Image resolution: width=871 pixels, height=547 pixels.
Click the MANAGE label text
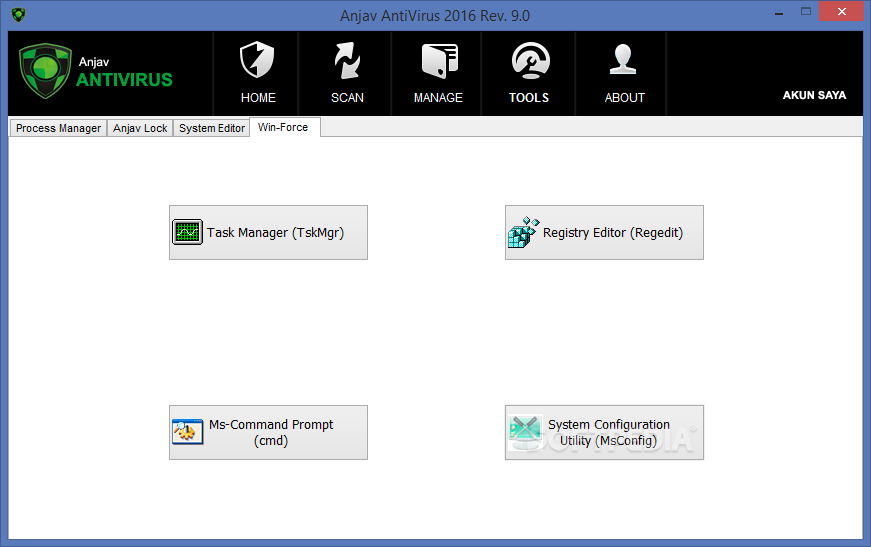[438, 98]
